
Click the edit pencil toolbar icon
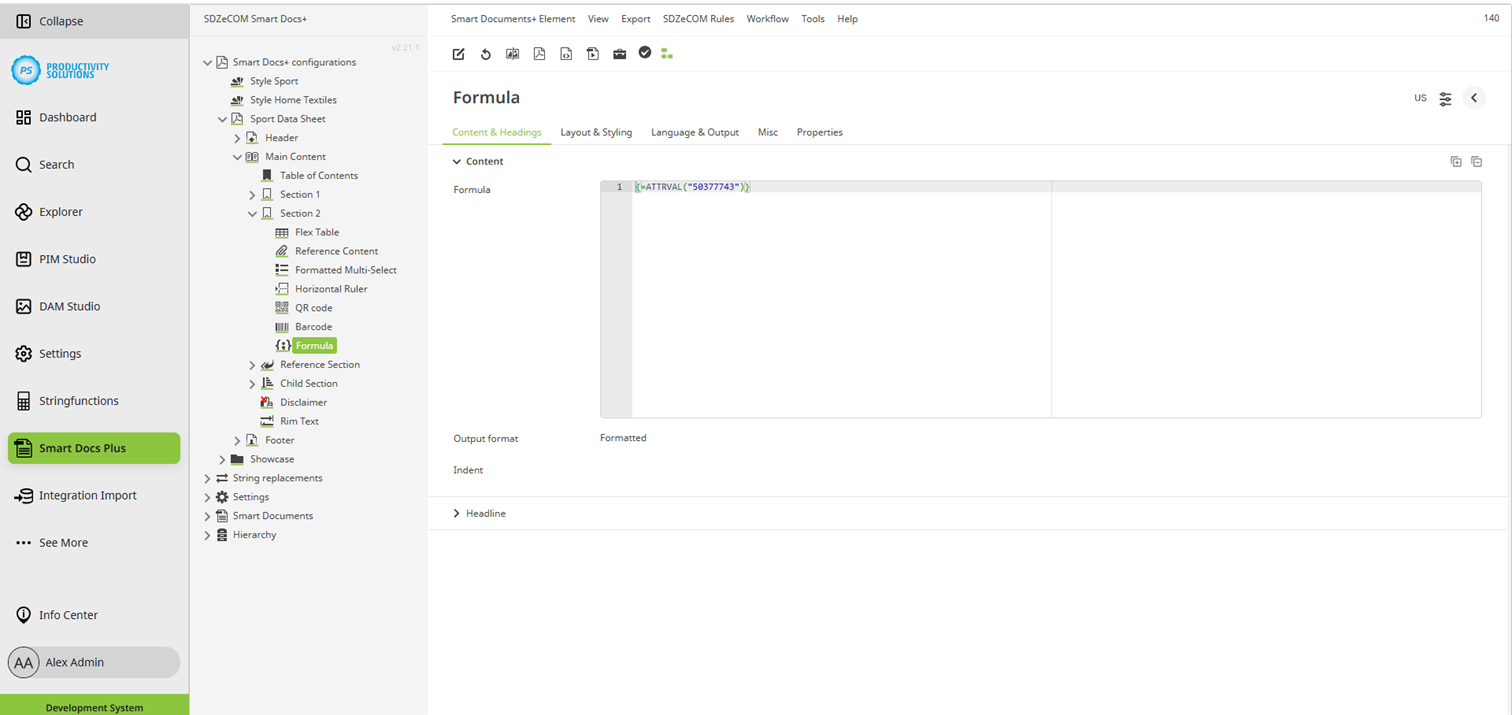click(459, 54)
